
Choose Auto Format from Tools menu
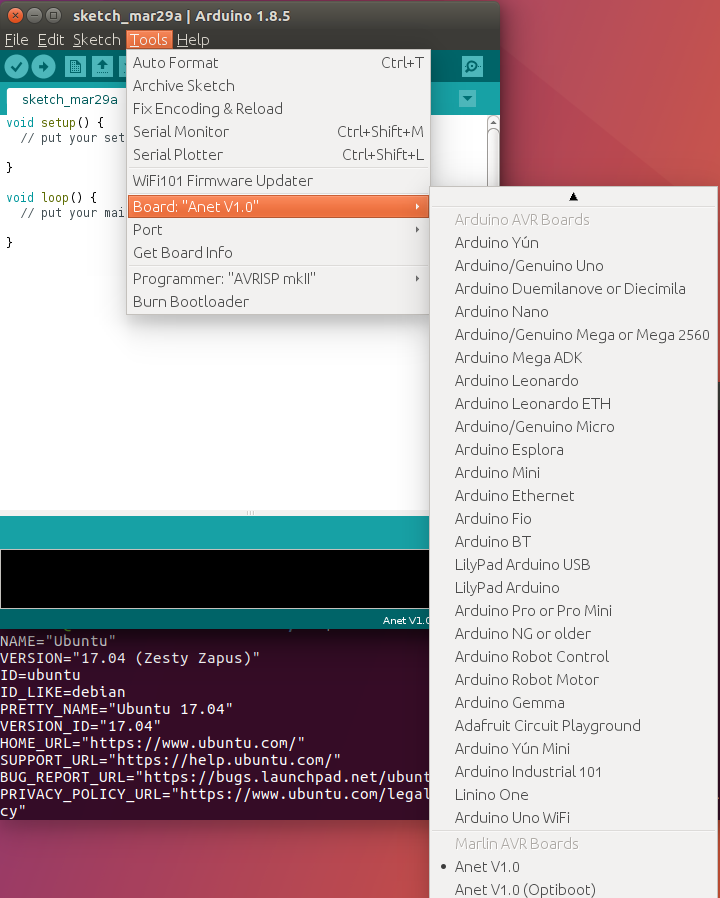pos(278,62)
